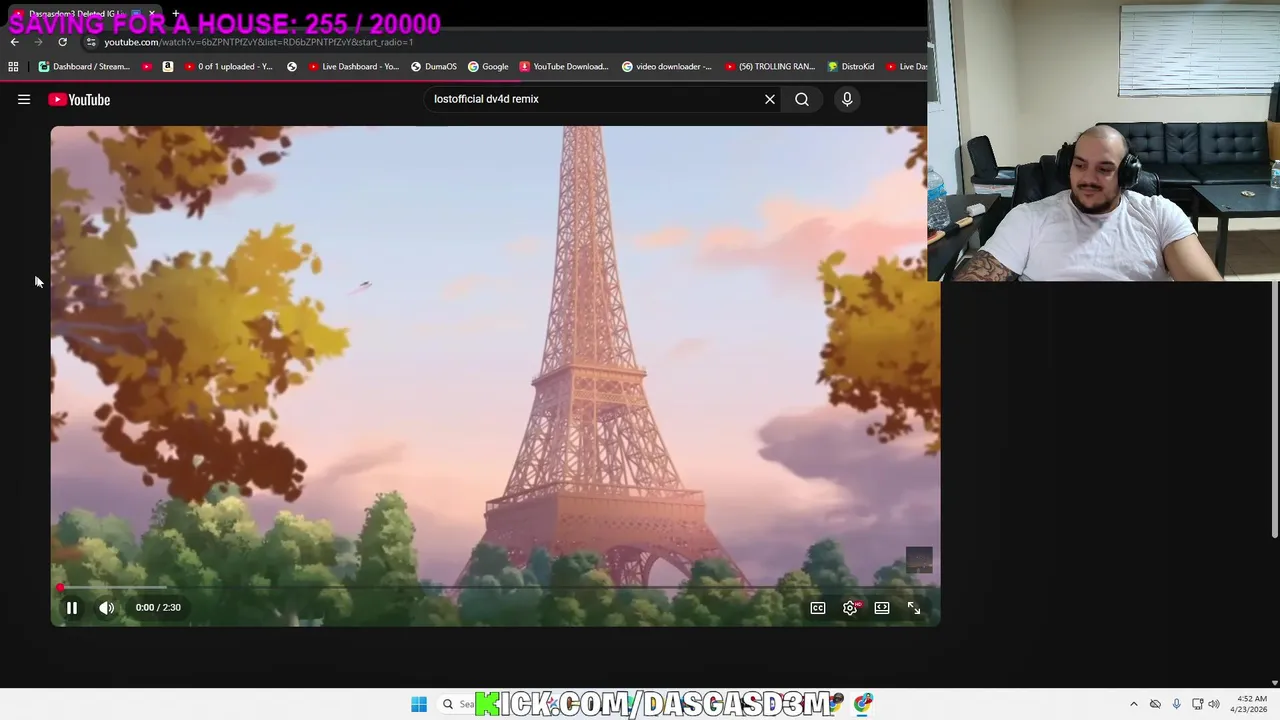The width and height of the screenshot is (1280, 720).
Task: Open the 'YouTube Download...' bookmark
Action: [x=564, y=67]
